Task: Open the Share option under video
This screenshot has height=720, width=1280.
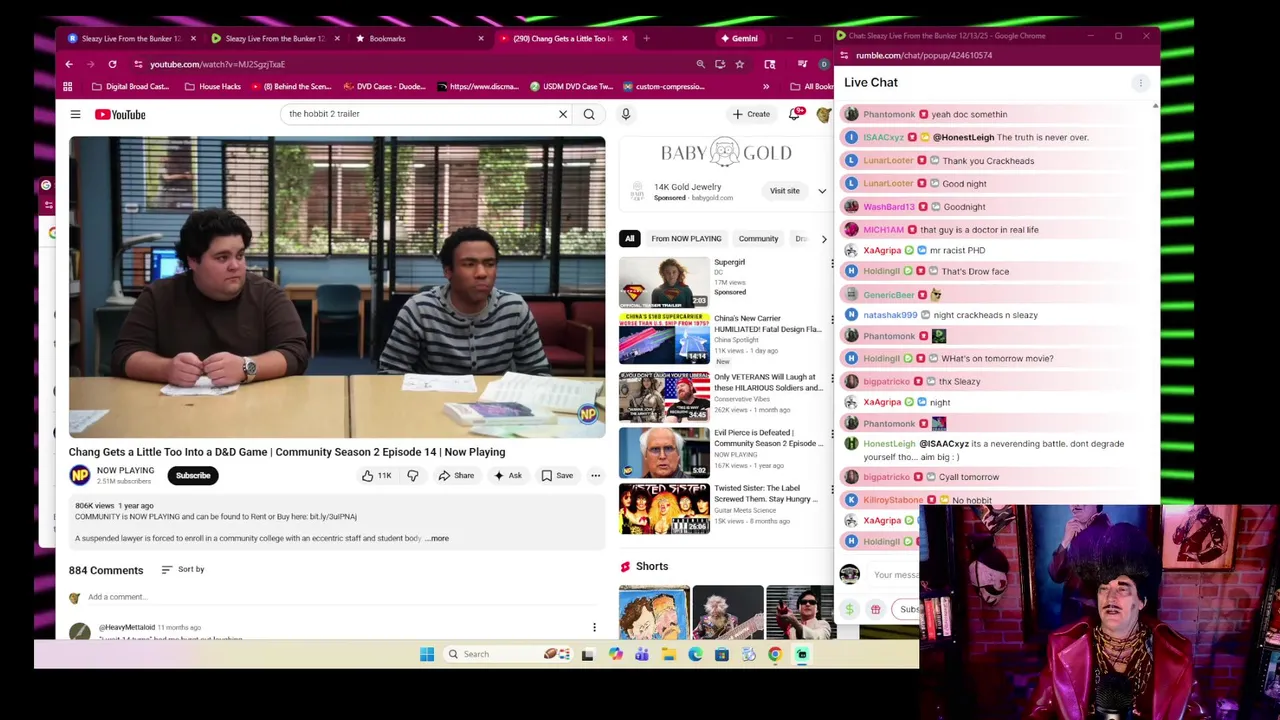Action: 456,476
